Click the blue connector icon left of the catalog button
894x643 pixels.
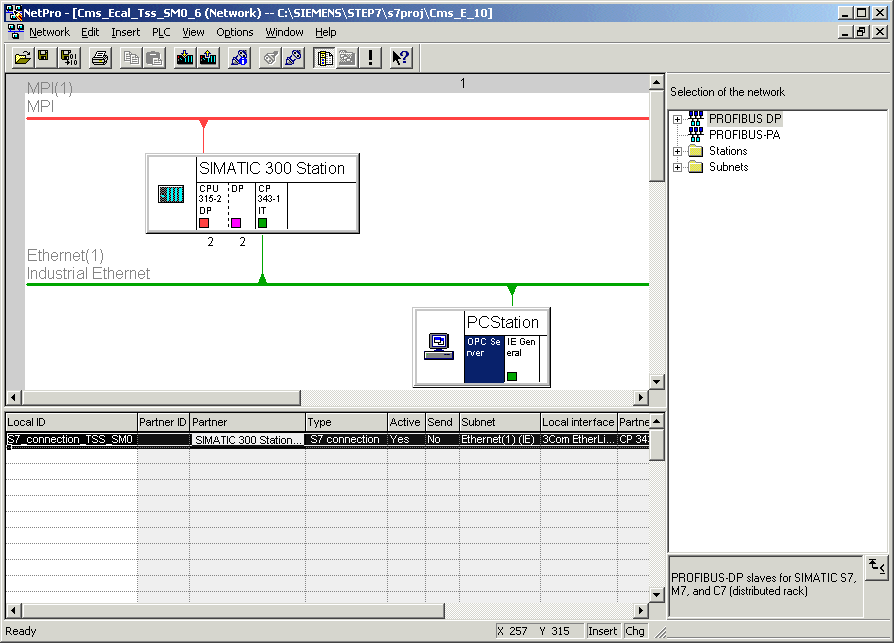tap(294, 58)
